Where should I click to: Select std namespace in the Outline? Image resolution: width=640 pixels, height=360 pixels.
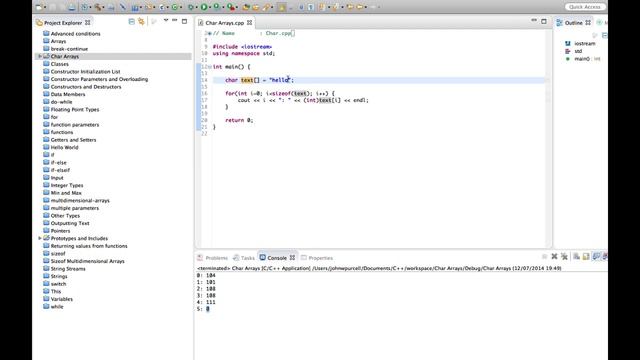point(578,51)
